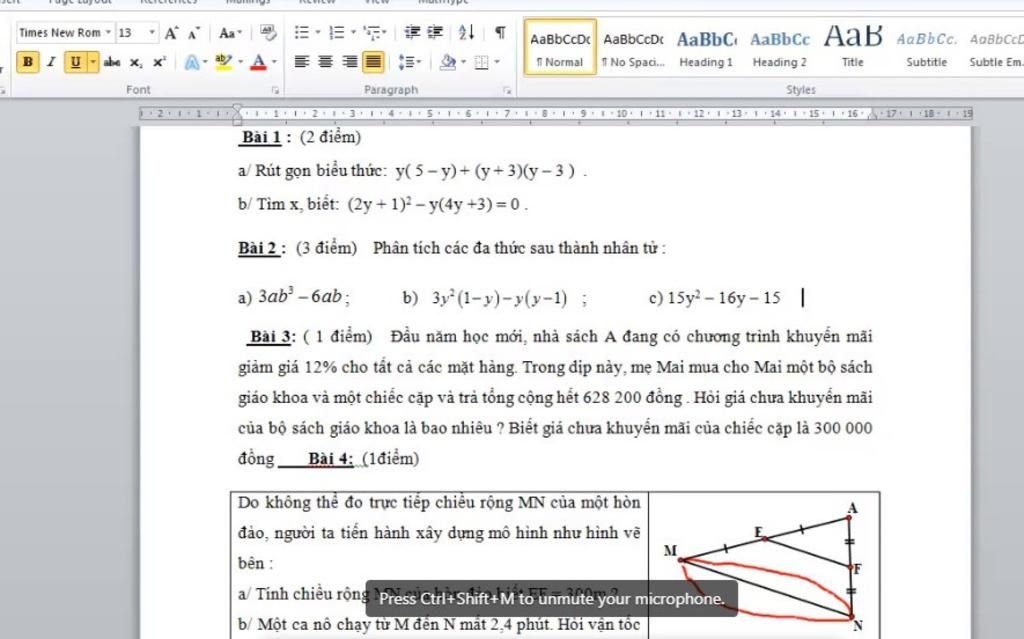Expand the Shading color dropdown arrow
Screen dimensions: 1024x639
pos(463,62)
